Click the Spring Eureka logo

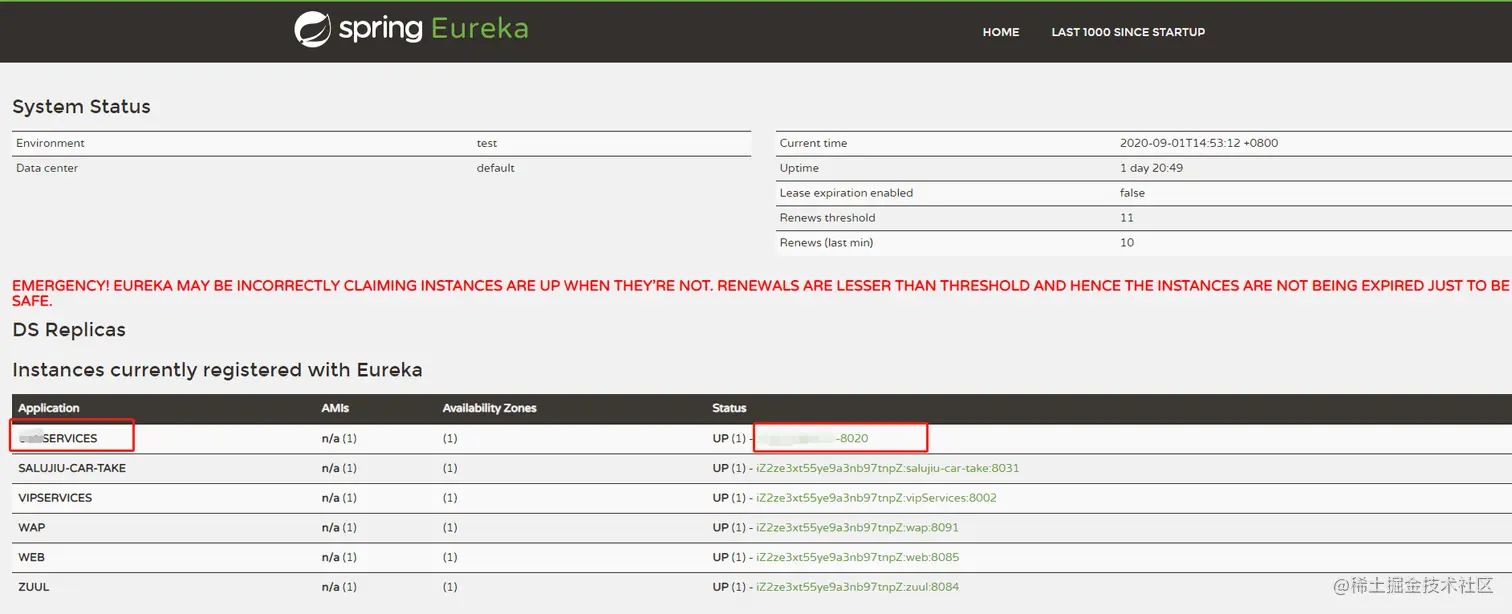(411, 29)
